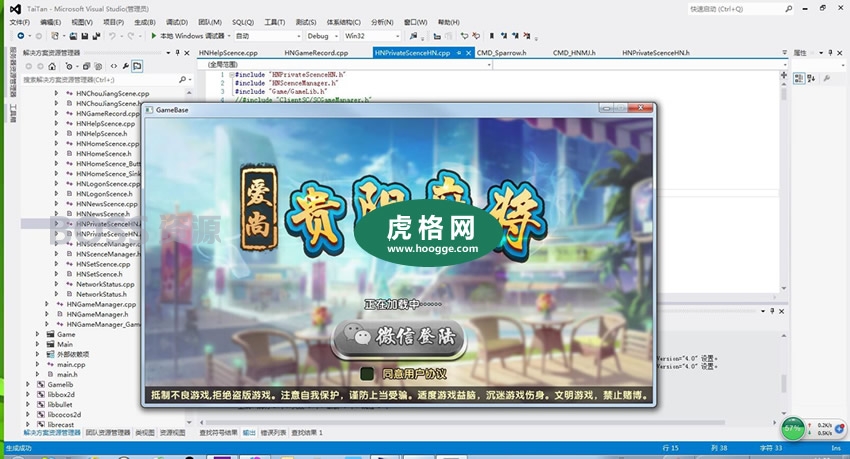Click the search magnifier in Solution Explorer
This screenshot has height=459, width=850.
[x=182, y=80]
